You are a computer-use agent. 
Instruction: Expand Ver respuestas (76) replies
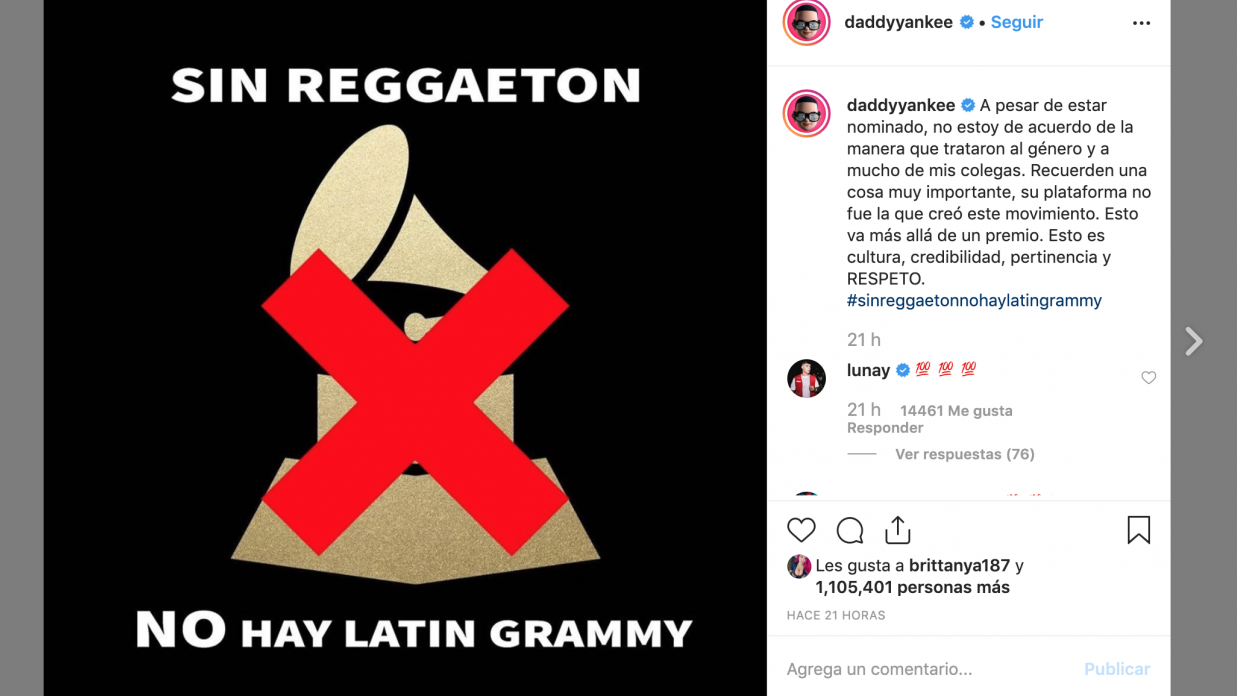(x=965, y=454)
